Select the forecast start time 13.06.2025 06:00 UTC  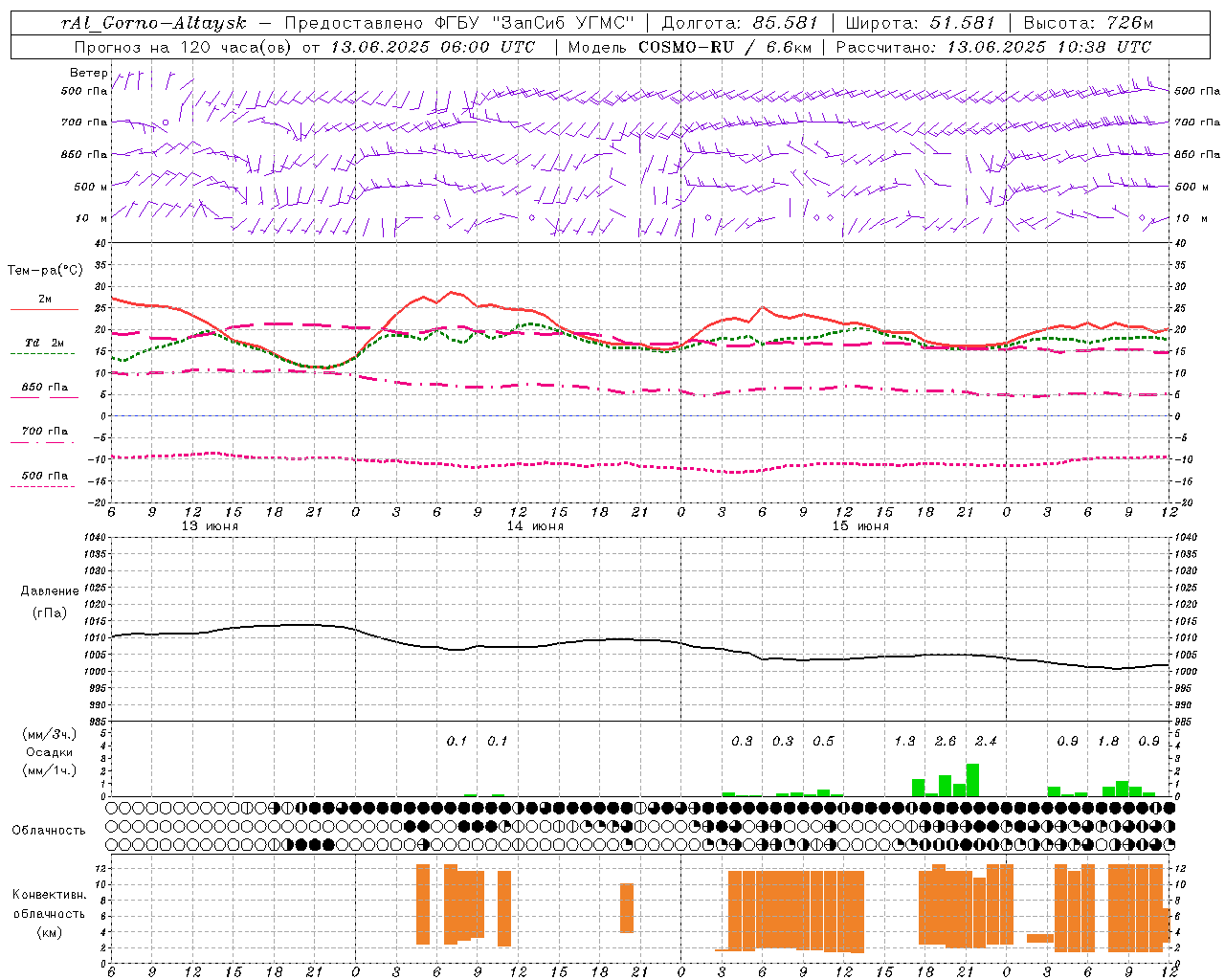coord(434,47)
